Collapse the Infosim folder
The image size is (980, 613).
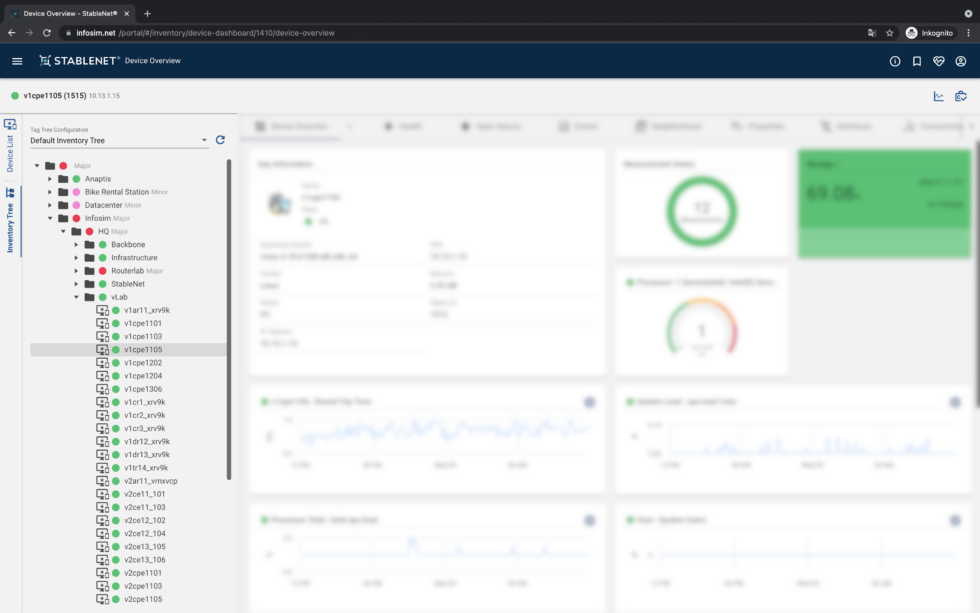[50, 218]
